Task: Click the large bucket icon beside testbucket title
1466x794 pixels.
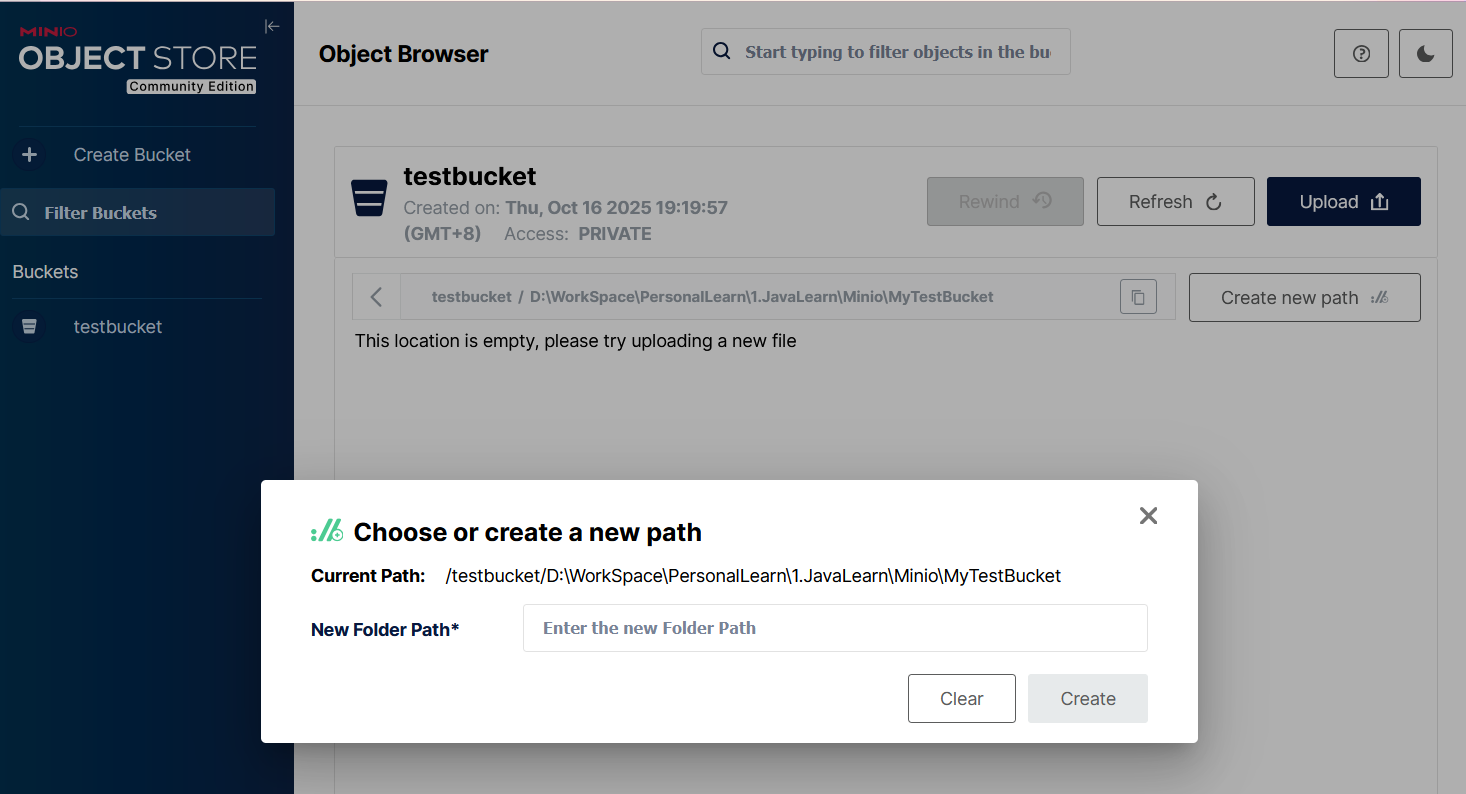Action: [x=369, y=198]
